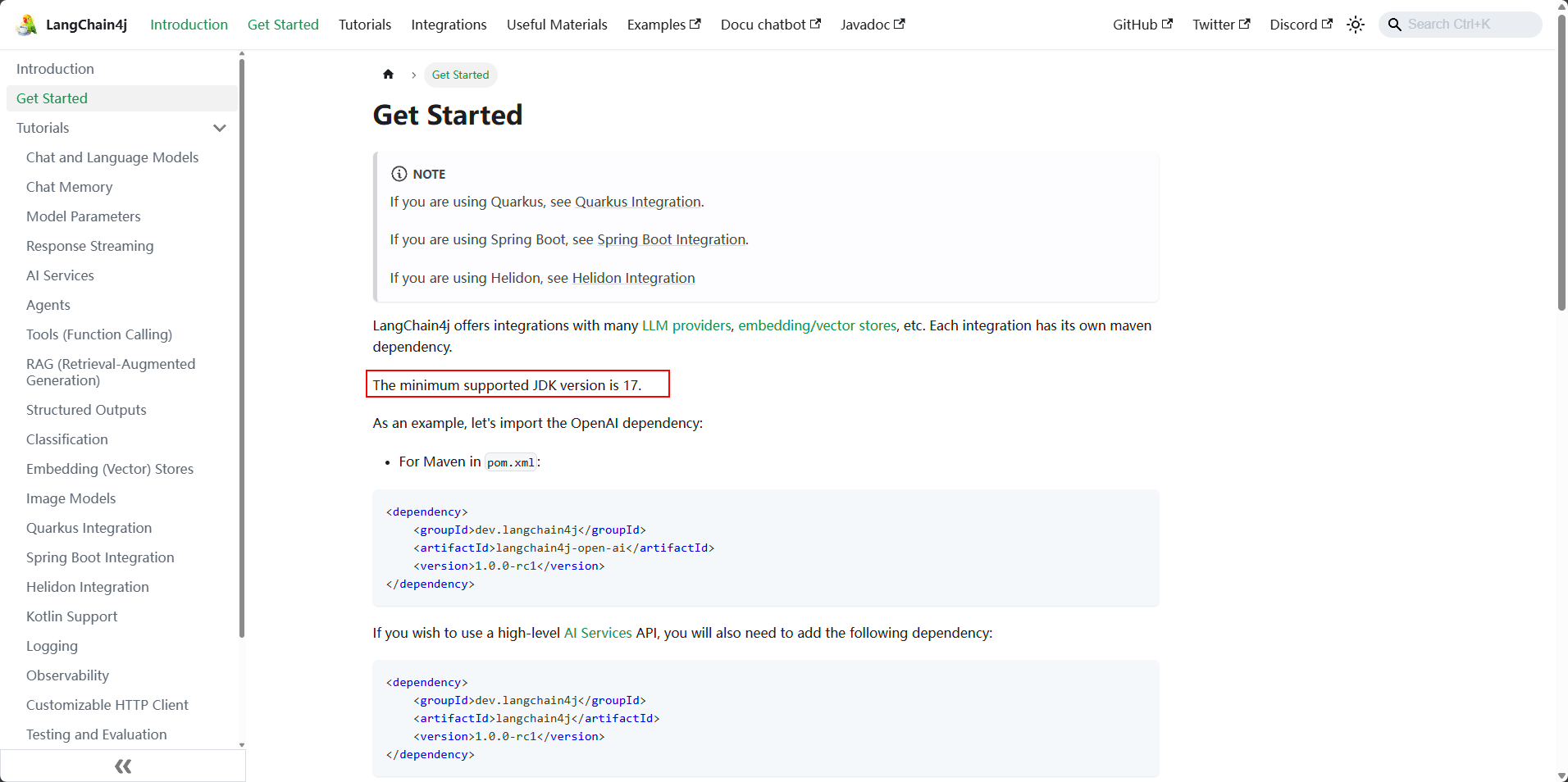The width and height of the screenshot is (1568, 782).
Task: Click the sidebar vertical scrollbar
Action: (x=242, y=347)
